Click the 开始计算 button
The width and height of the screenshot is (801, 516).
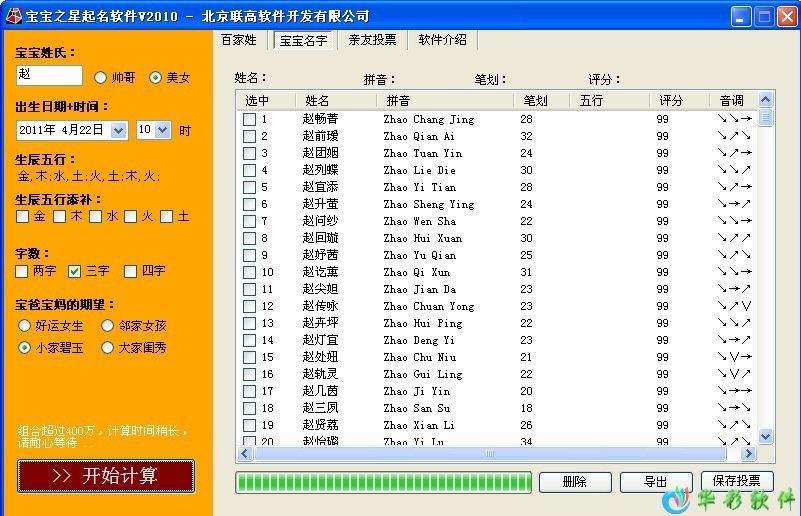(x=106, y=476)
